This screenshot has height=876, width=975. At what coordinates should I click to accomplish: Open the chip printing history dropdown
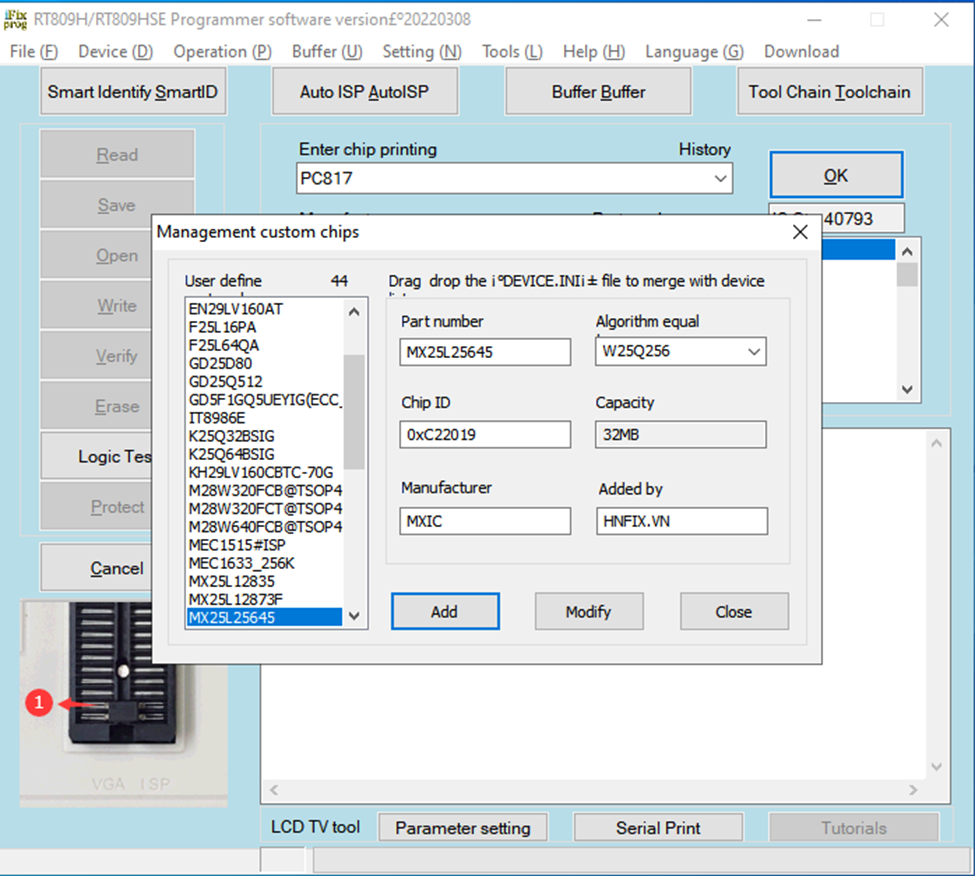(720, 179)
